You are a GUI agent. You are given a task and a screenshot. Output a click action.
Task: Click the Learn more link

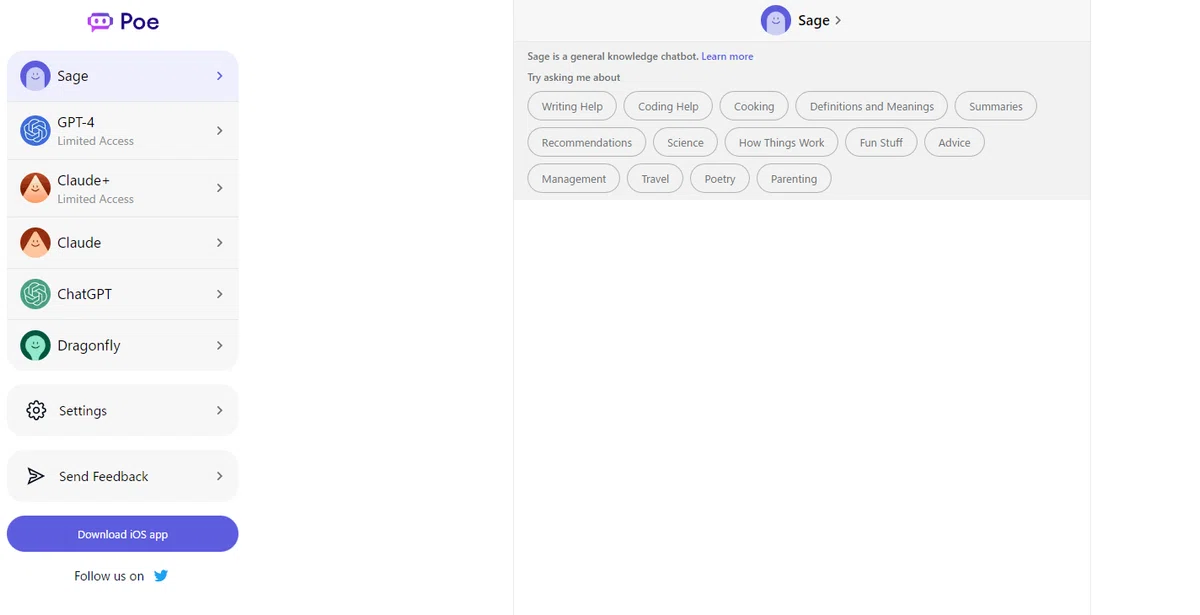point(727,56)
